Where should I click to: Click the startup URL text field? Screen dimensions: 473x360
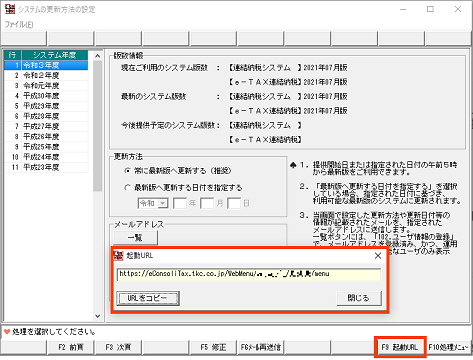[249, 274]
